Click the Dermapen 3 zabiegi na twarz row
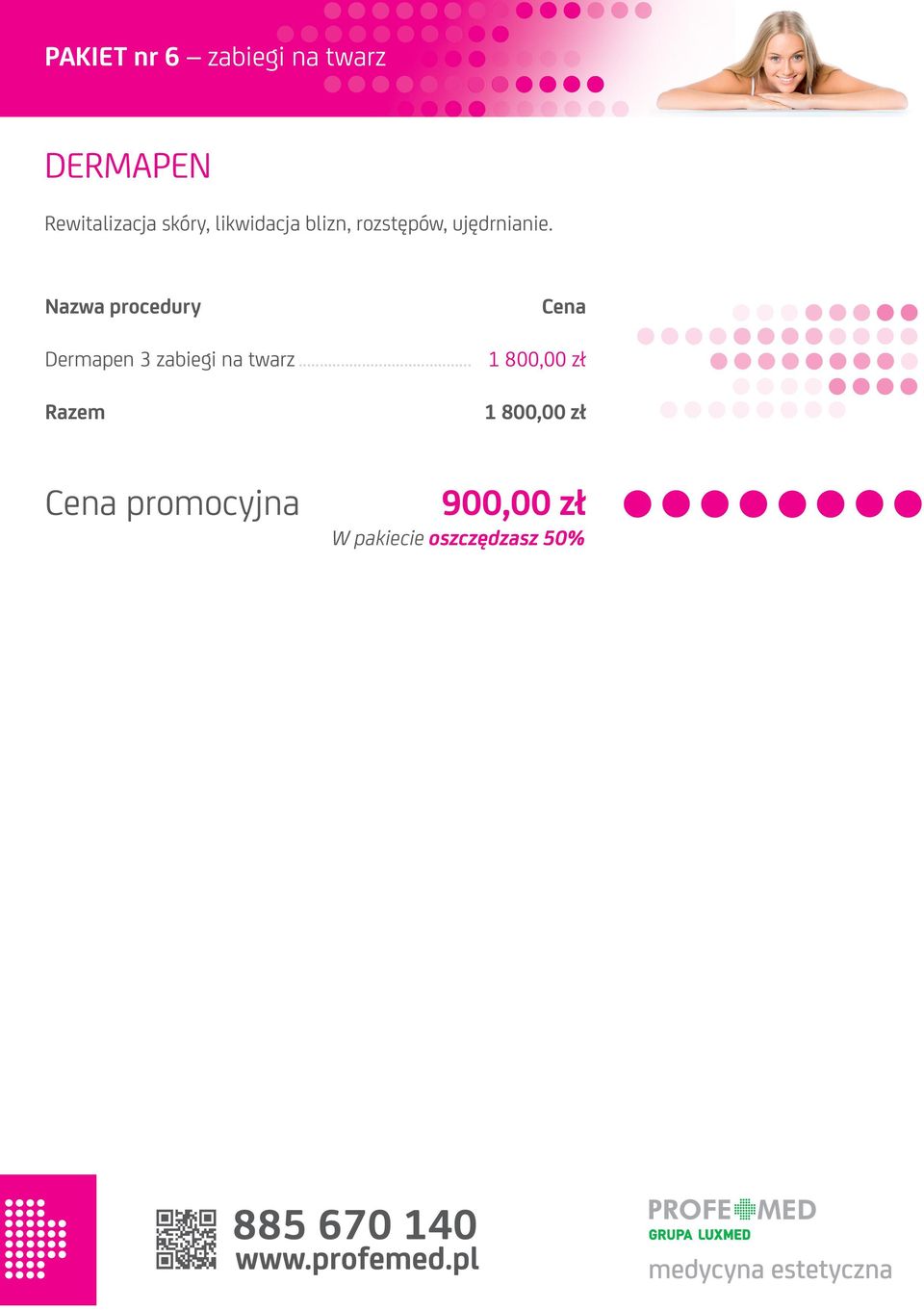 tap(316, 359)
